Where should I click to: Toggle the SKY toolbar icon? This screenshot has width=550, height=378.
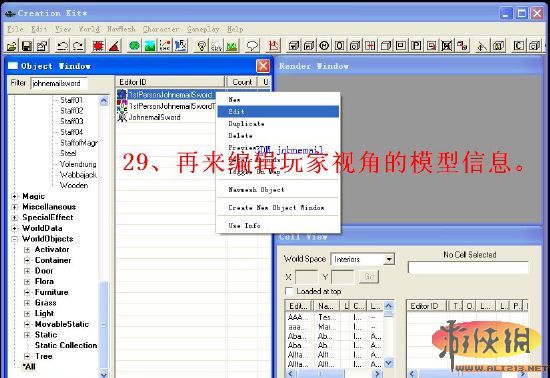216,46
